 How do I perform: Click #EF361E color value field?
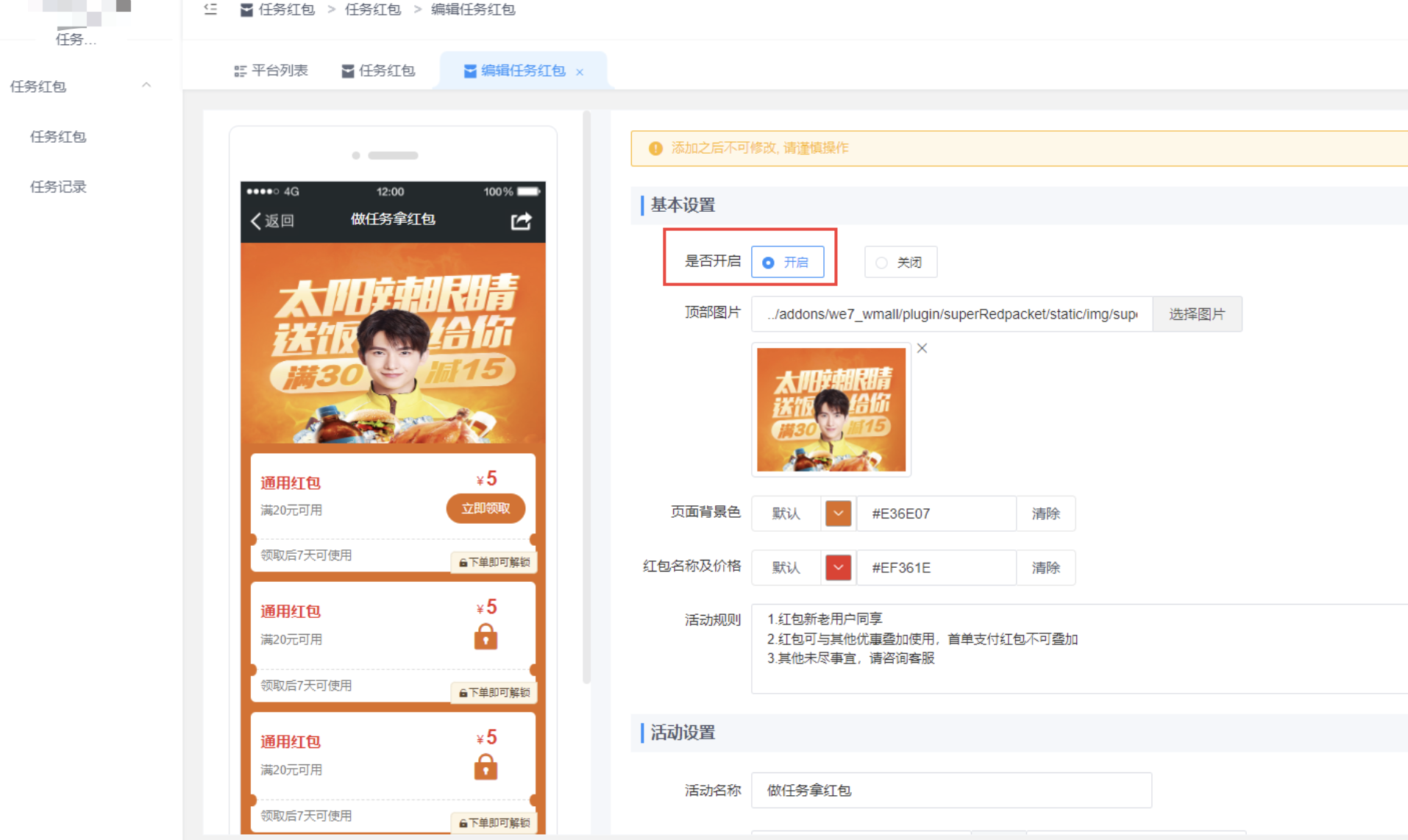click(x=936, y=568)
